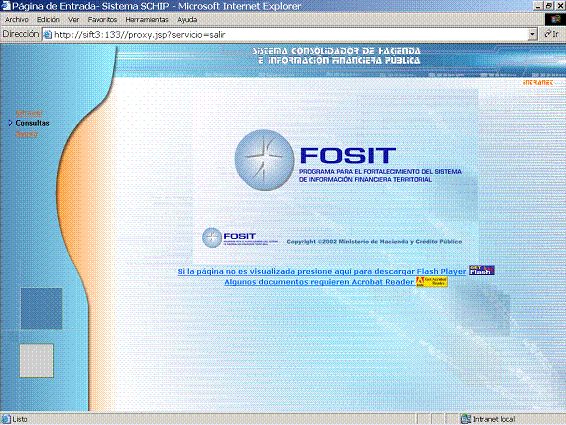
Task: Click the Ir go button
Action: [552, 34]
